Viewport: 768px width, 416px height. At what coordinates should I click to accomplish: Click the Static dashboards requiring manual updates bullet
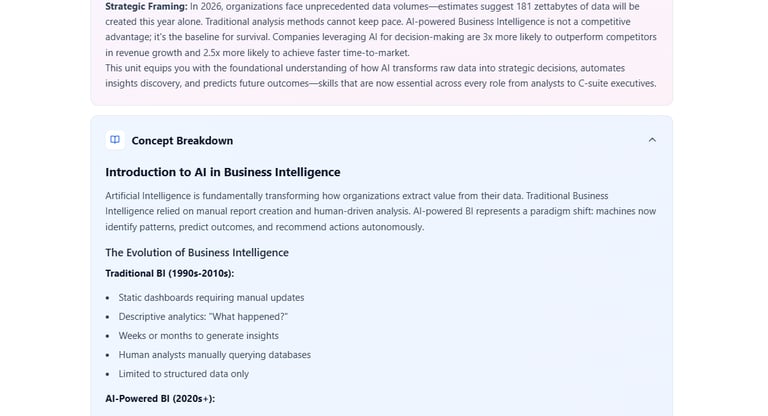211,297
